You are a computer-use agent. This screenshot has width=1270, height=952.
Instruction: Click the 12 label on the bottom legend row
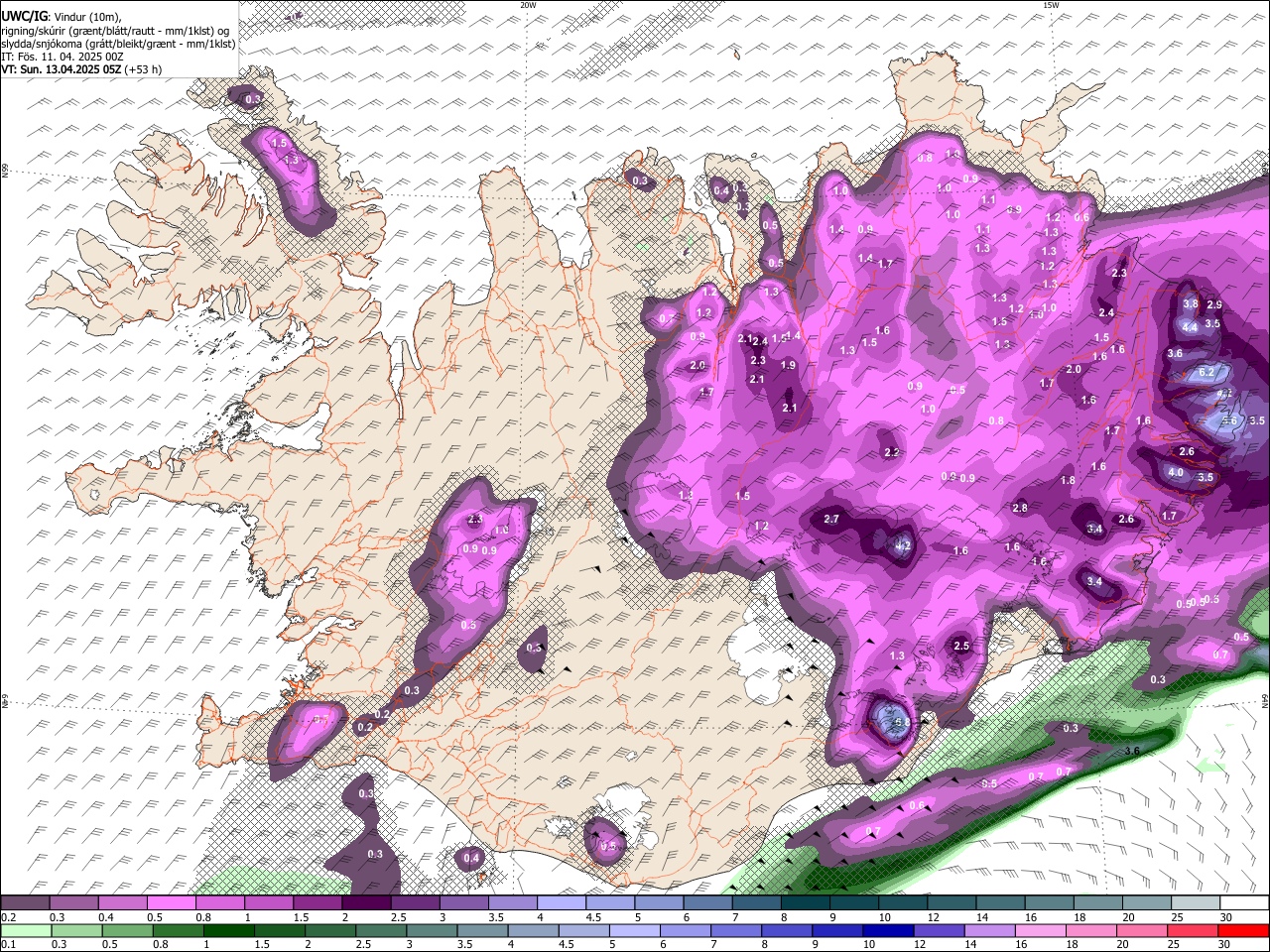point(921,945)
